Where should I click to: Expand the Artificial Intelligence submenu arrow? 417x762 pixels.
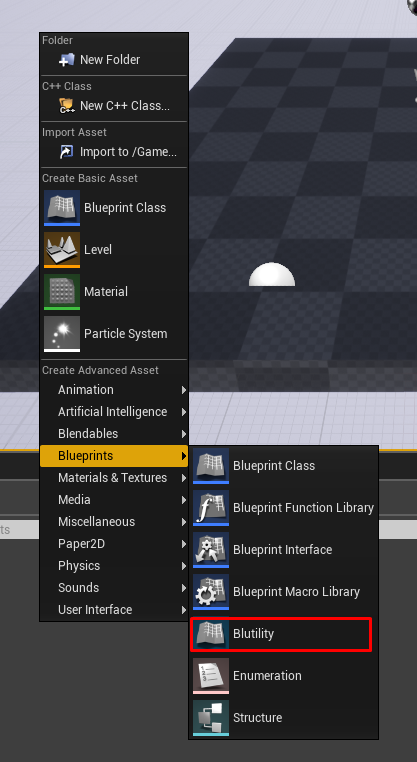(184, 412)
